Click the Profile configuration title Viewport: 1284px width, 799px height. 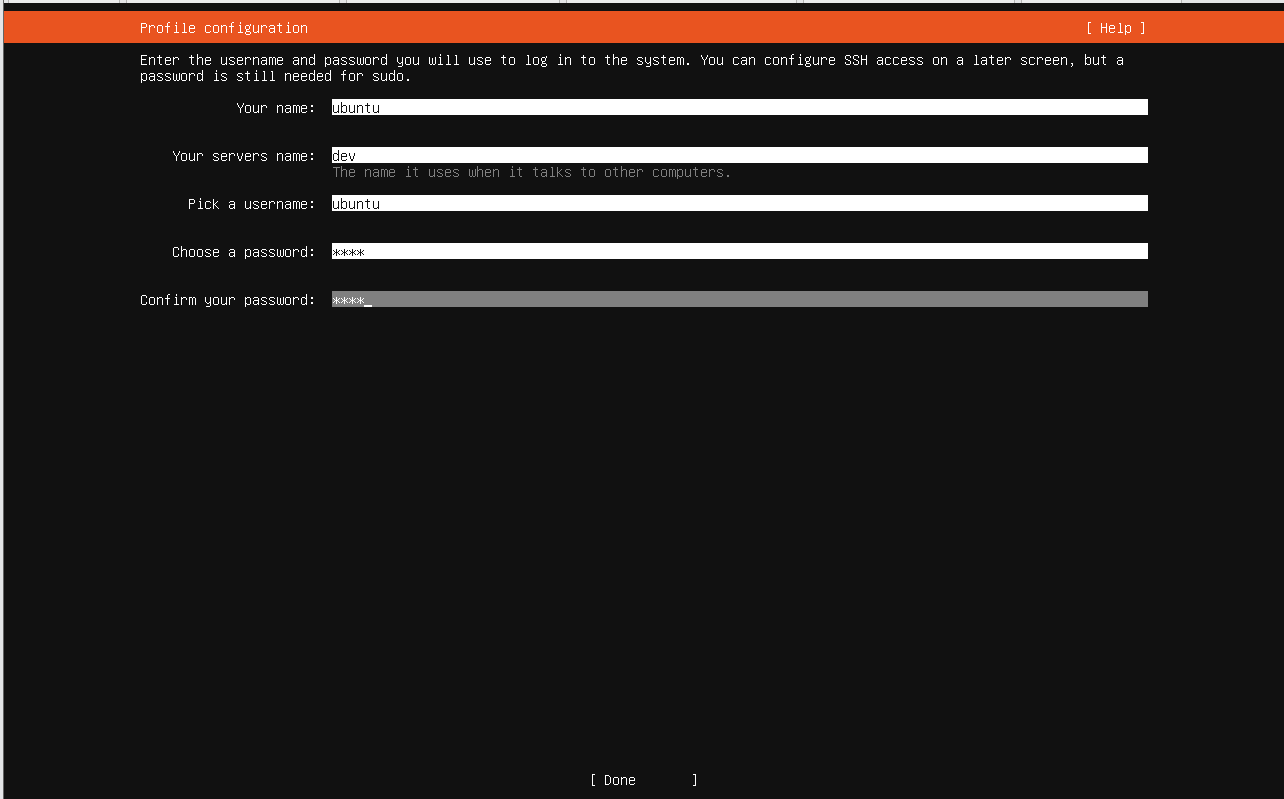tap(224, 28)
